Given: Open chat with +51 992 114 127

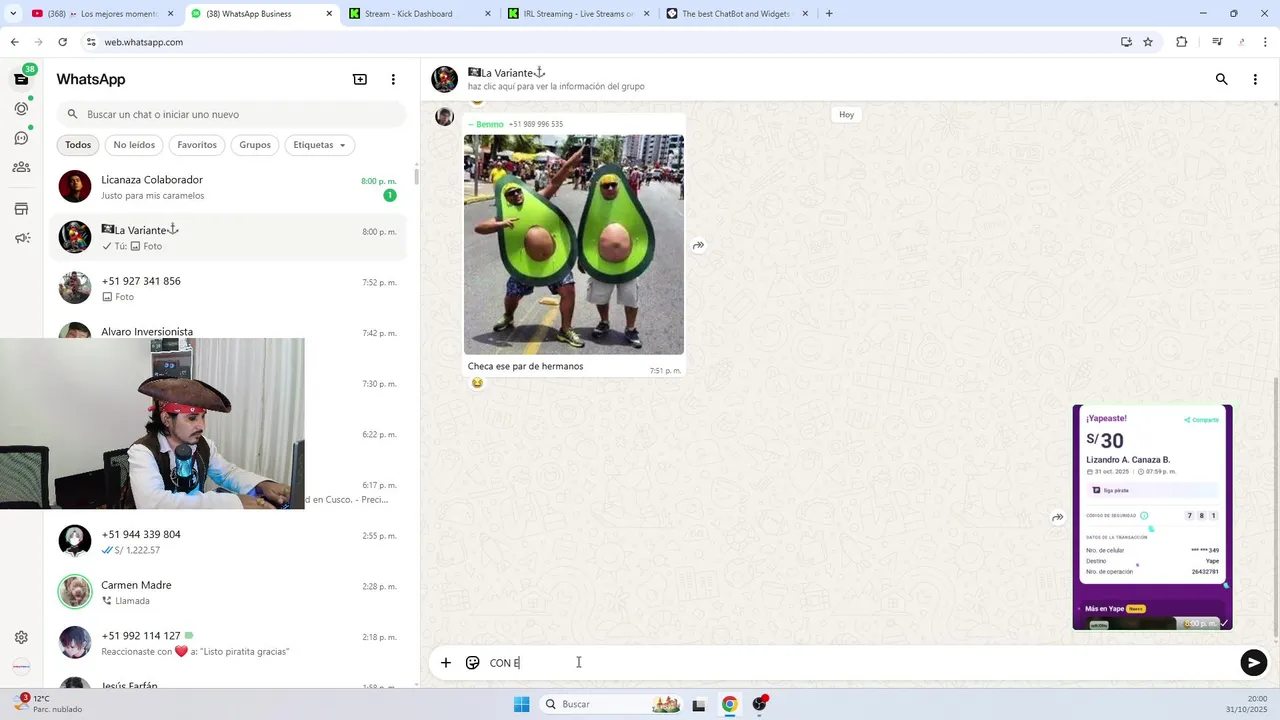Looking at the screenshot, I should click(228, 643).
